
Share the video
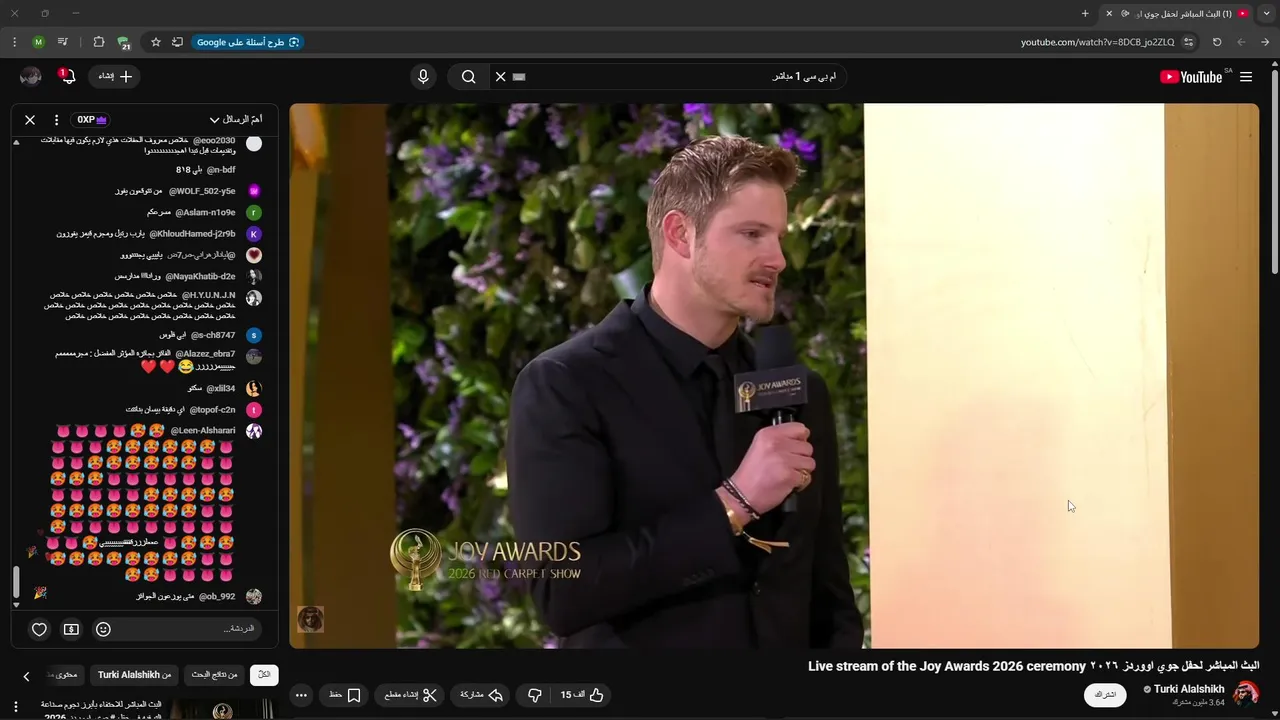[481, 695]
